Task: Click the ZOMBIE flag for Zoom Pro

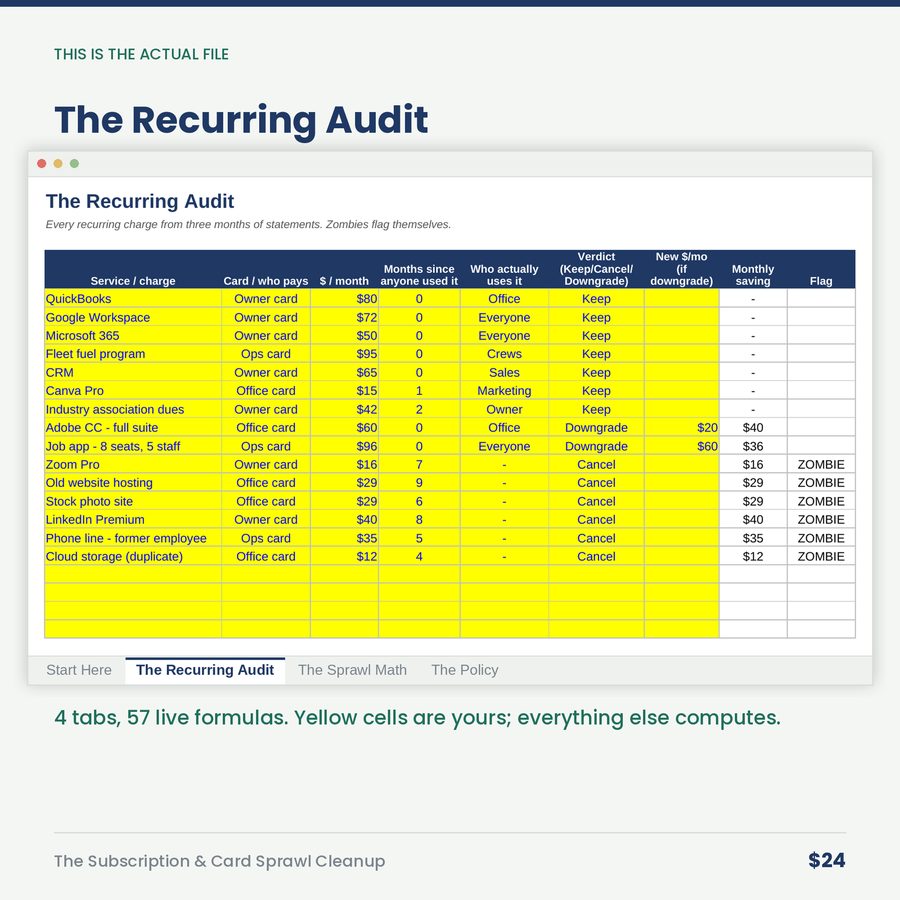Action: (x=821, y=464)
